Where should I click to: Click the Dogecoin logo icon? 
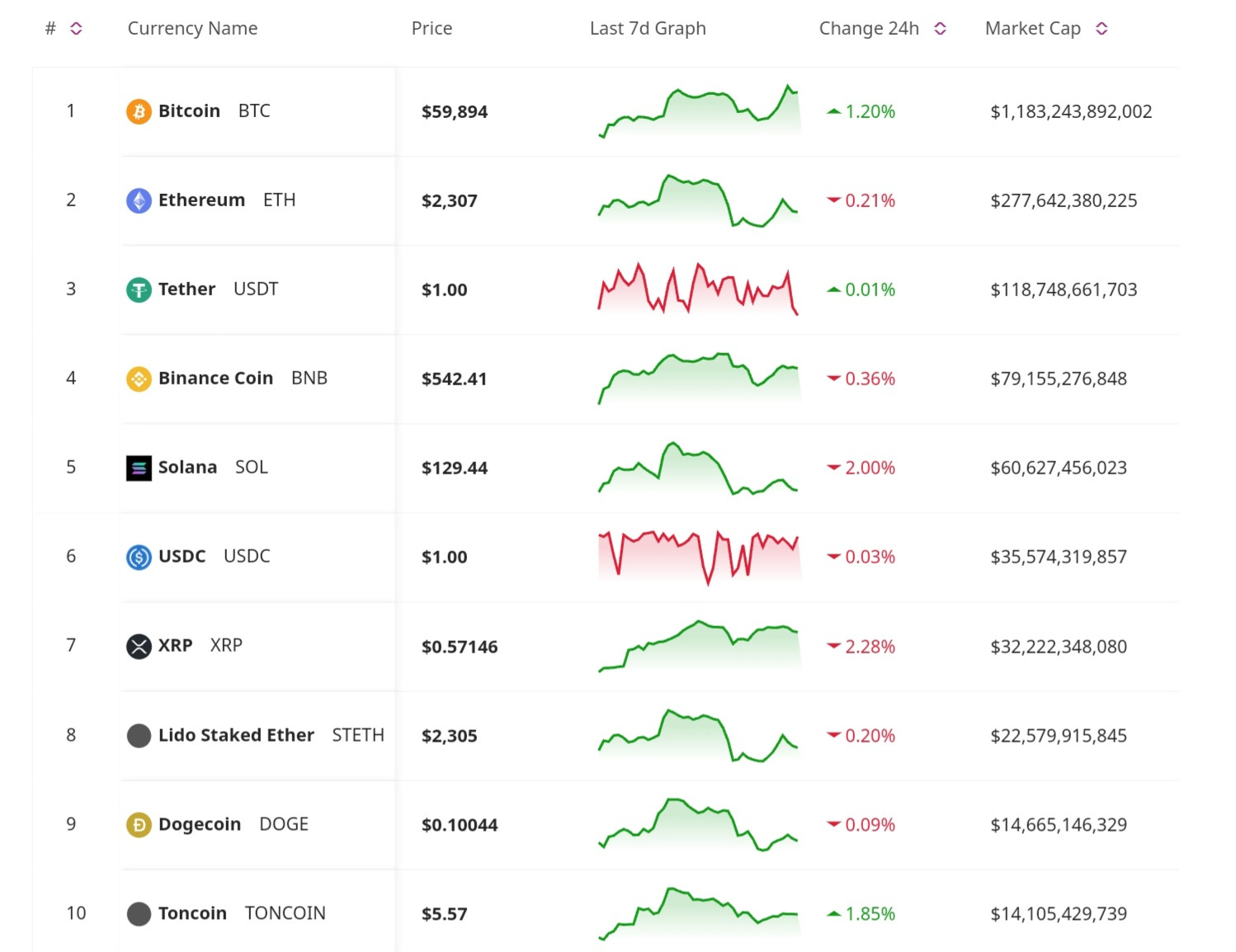click(139, 824)
